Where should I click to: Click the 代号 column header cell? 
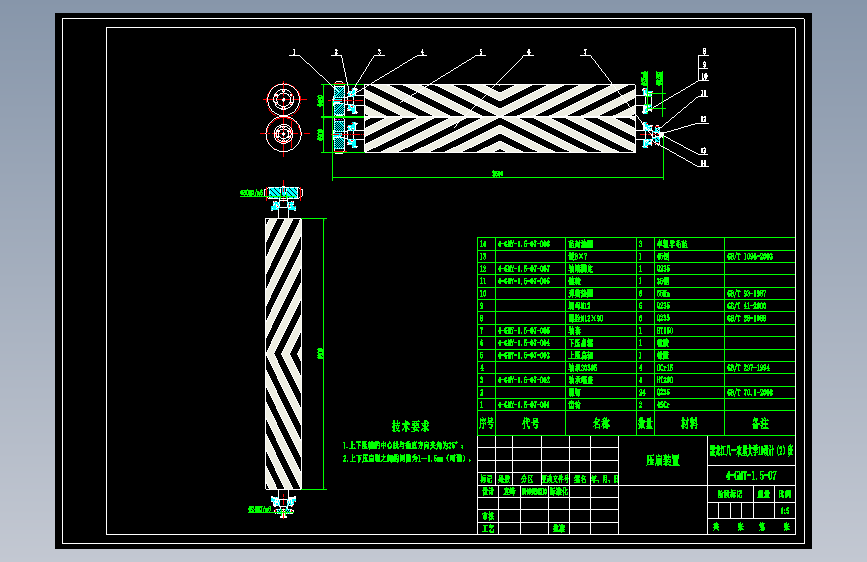530,423
